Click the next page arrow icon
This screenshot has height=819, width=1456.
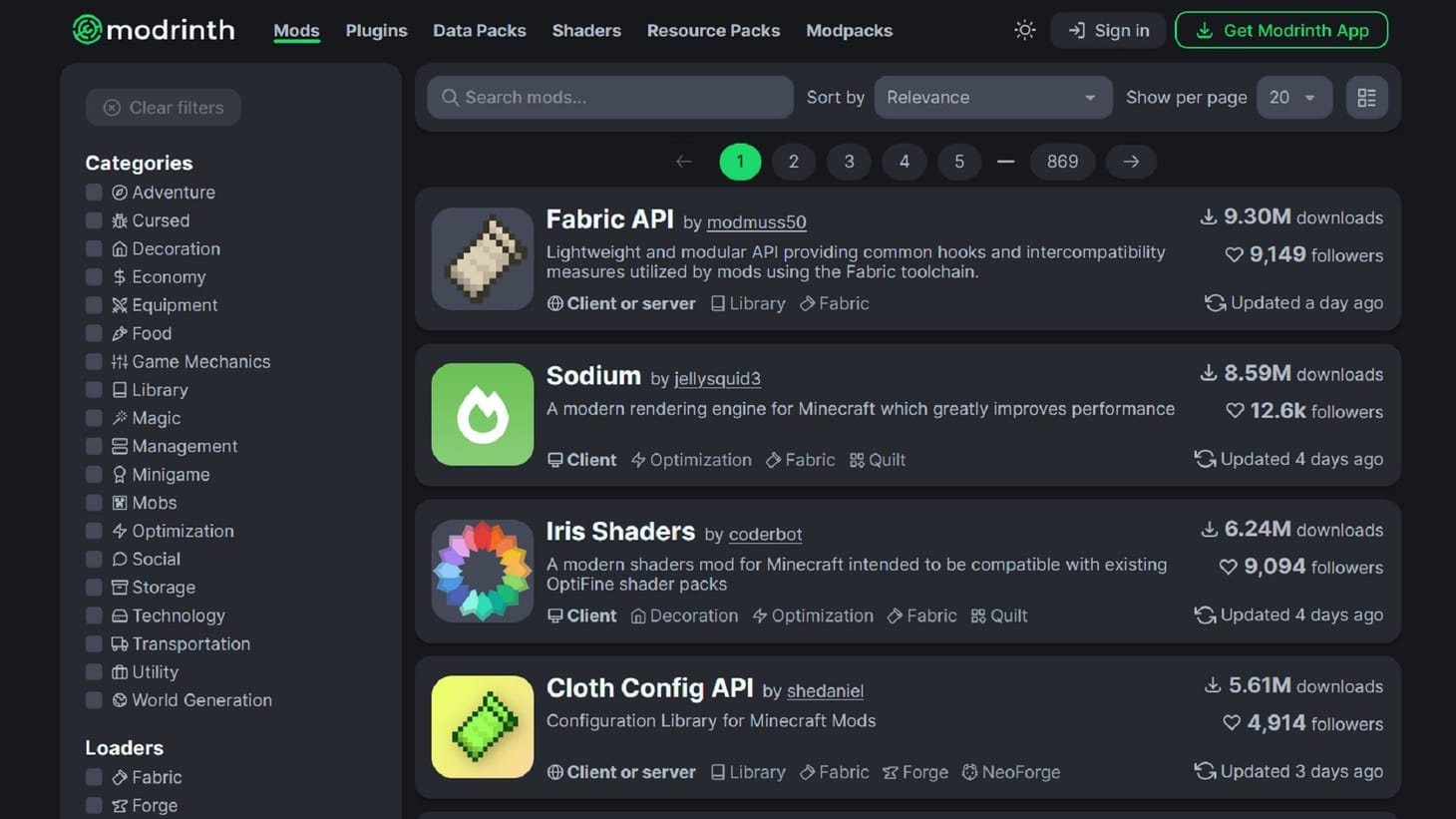(1130, 161)
